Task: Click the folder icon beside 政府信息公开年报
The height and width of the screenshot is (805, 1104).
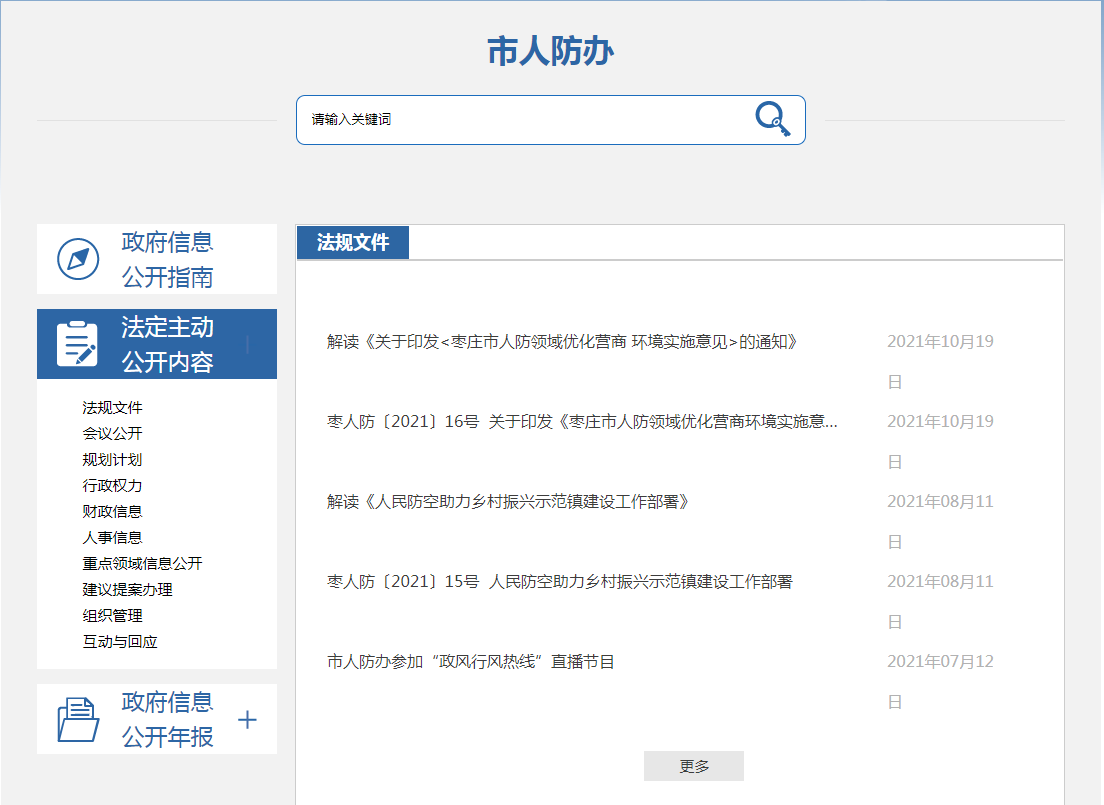Action: pyautogui.click(x=78, y=719)
